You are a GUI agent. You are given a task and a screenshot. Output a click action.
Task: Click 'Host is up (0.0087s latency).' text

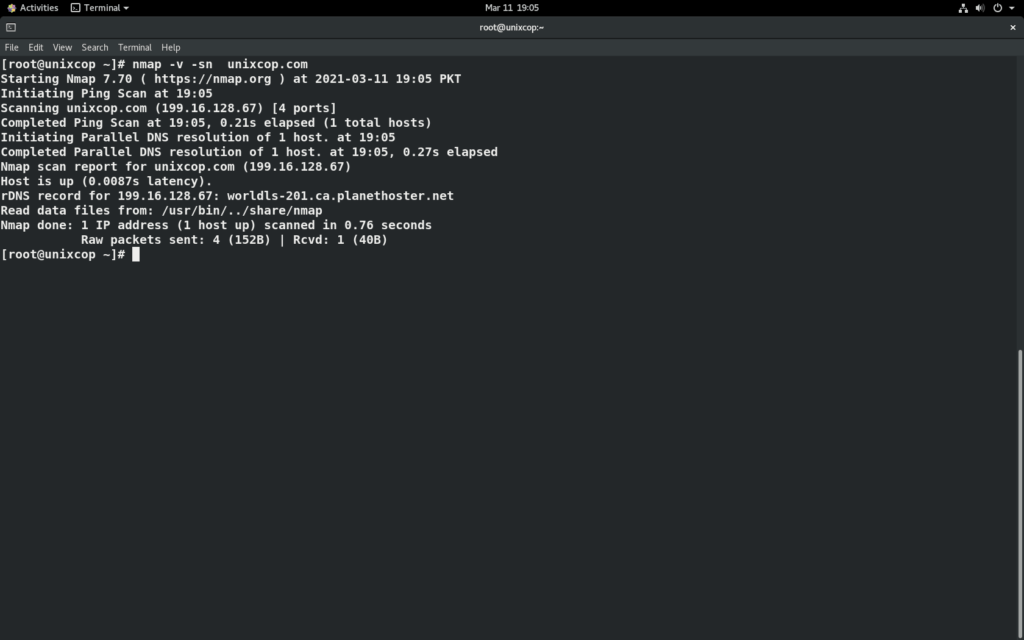click(x=106, y=182)
